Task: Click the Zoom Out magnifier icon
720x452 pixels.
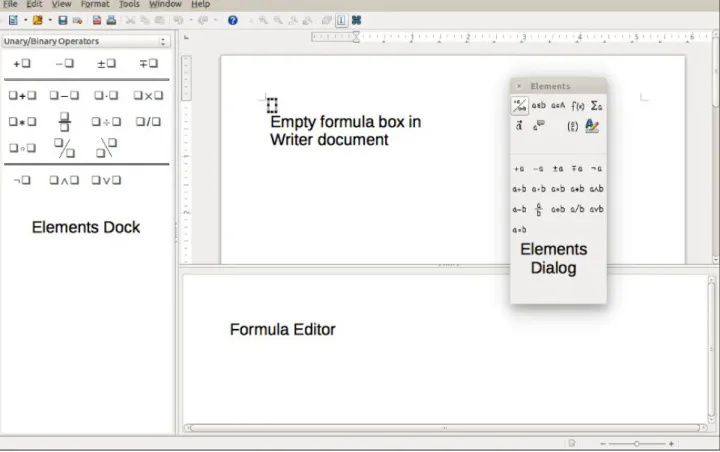Action: tap(278, 20)
